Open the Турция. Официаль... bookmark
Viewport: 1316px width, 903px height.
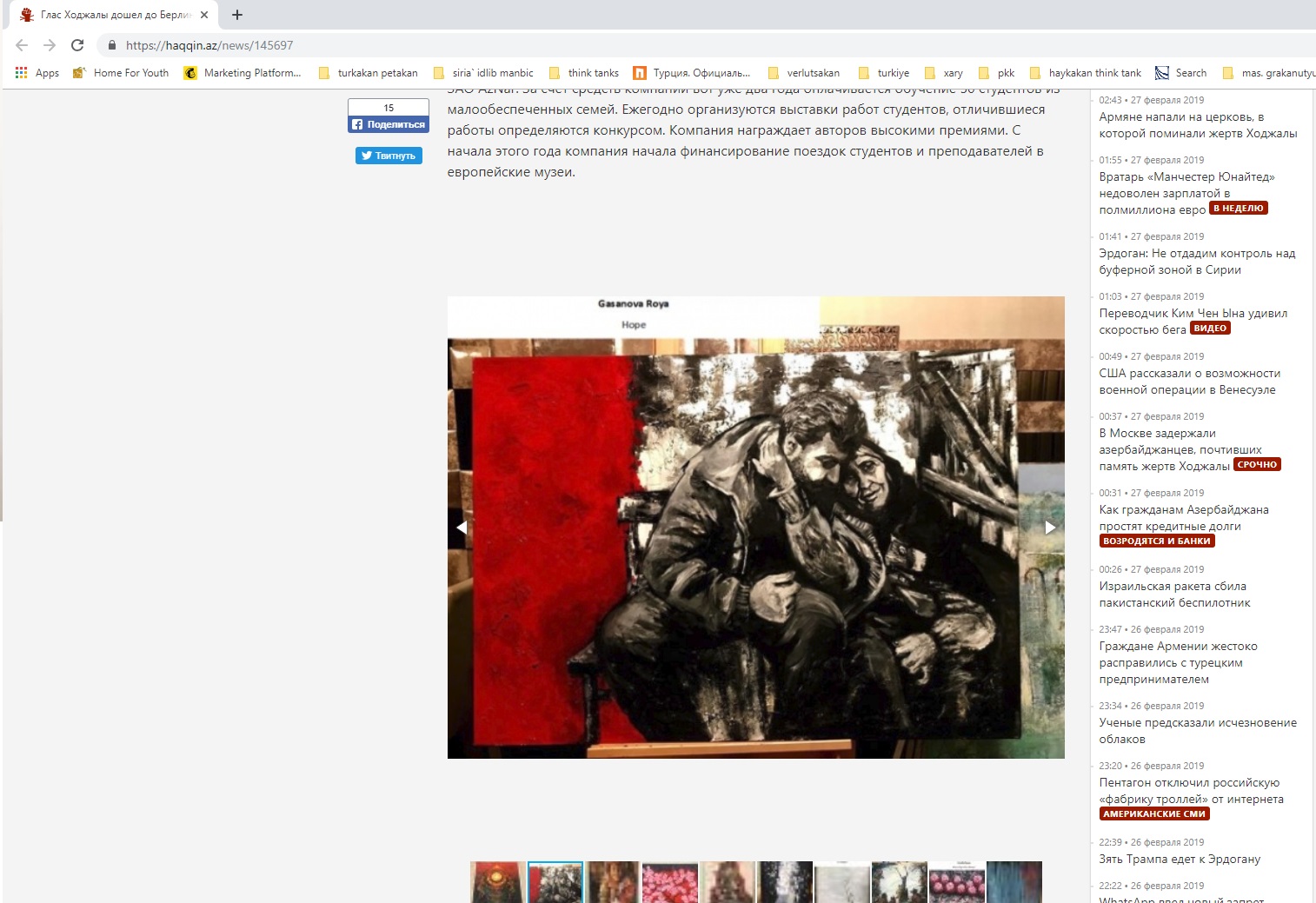tap(692, 73)
